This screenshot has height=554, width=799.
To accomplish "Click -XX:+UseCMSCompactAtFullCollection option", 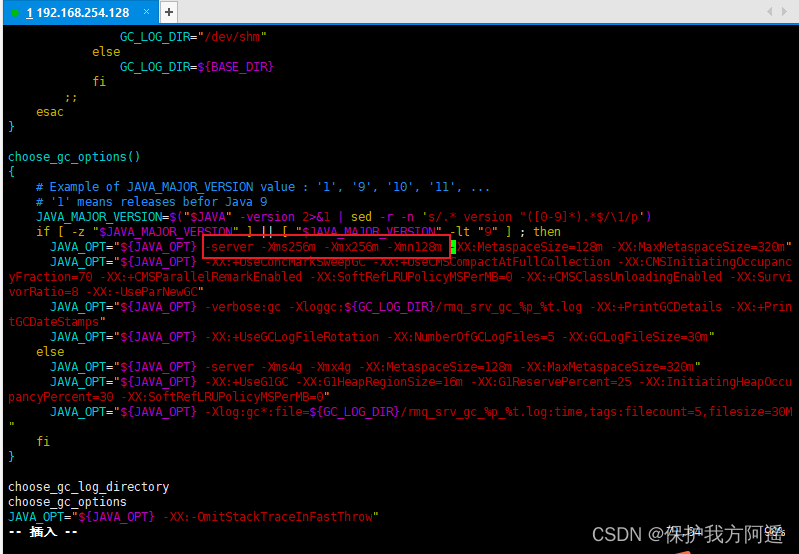I will (x=492, y=262).
